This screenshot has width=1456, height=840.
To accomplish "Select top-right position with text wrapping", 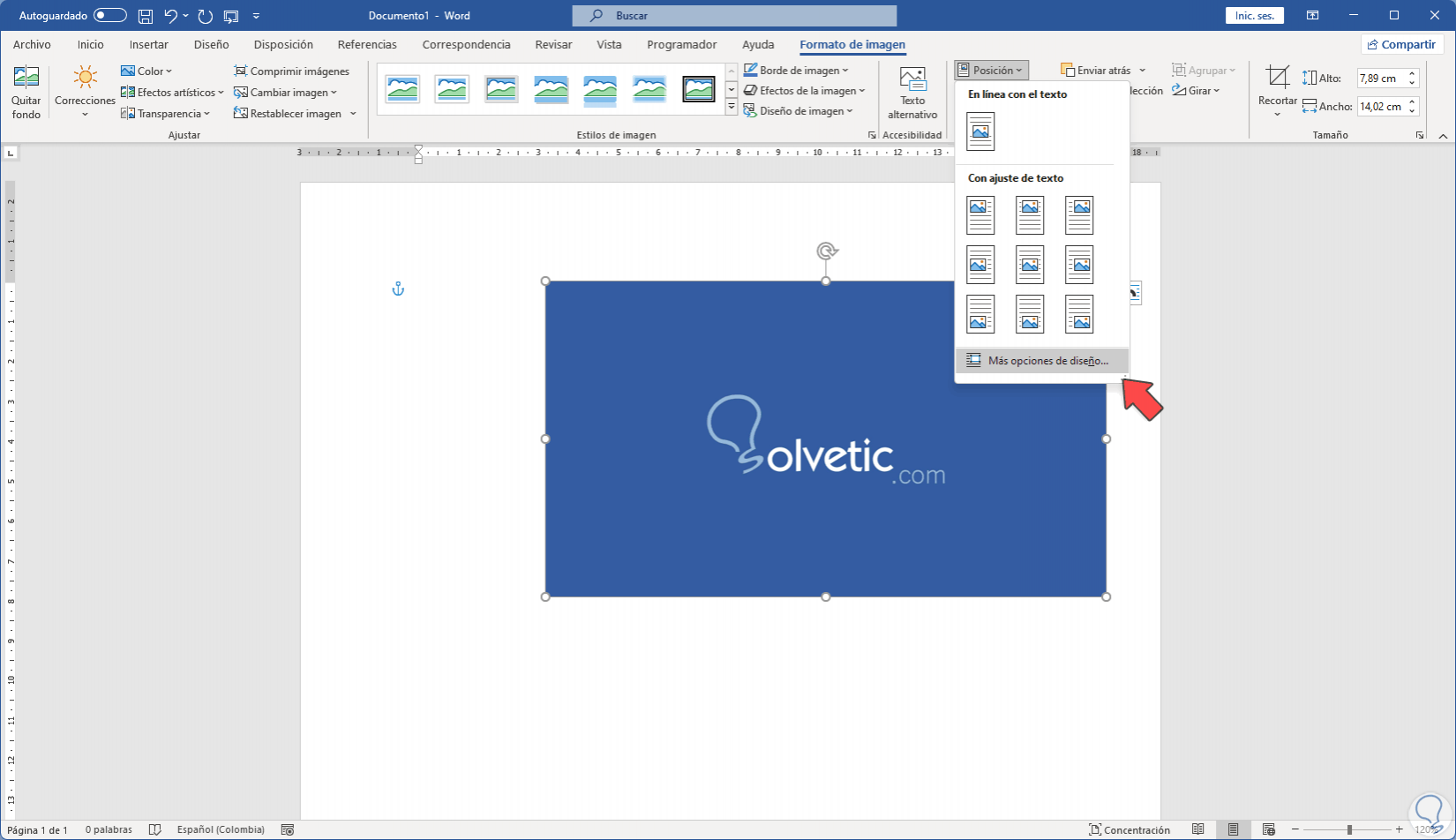I will tap(1079, 215).
